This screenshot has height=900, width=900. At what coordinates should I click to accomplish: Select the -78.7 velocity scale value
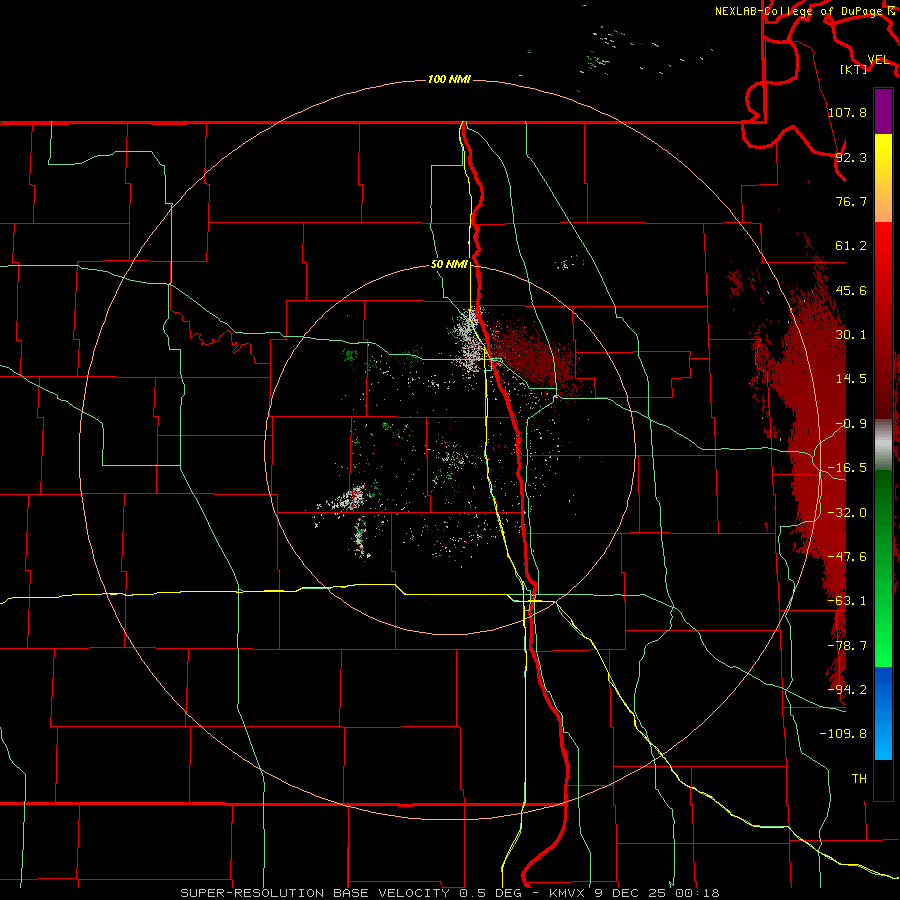pos(847,646)
